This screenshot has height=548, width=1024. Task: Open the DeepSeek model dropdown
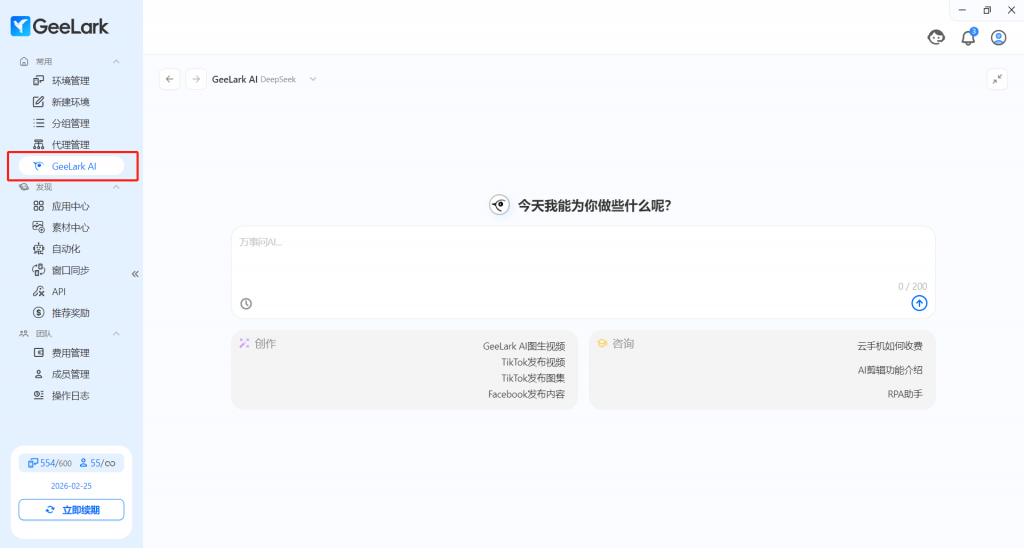pyautogui.click(x=312, y=79)
